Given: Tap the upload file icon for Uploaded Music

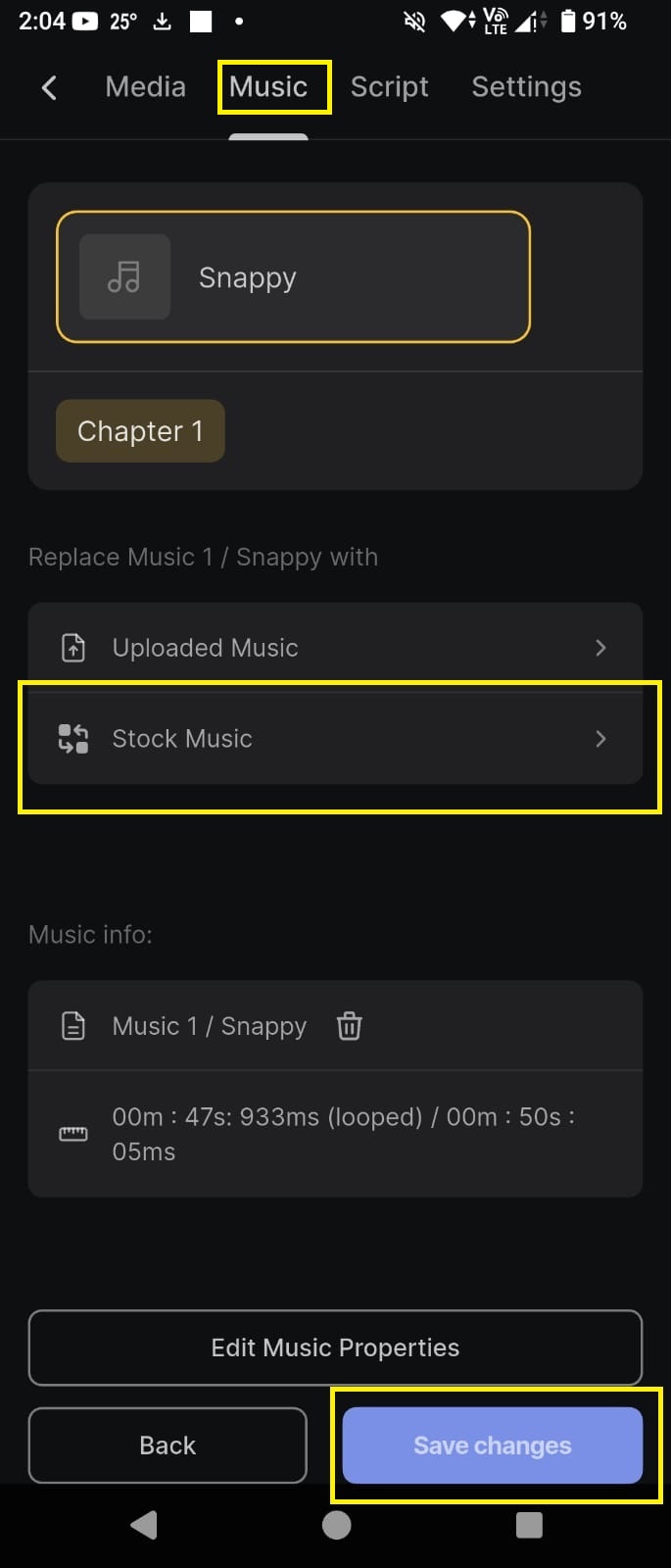Looking at the screenshot, I should 73,648.
